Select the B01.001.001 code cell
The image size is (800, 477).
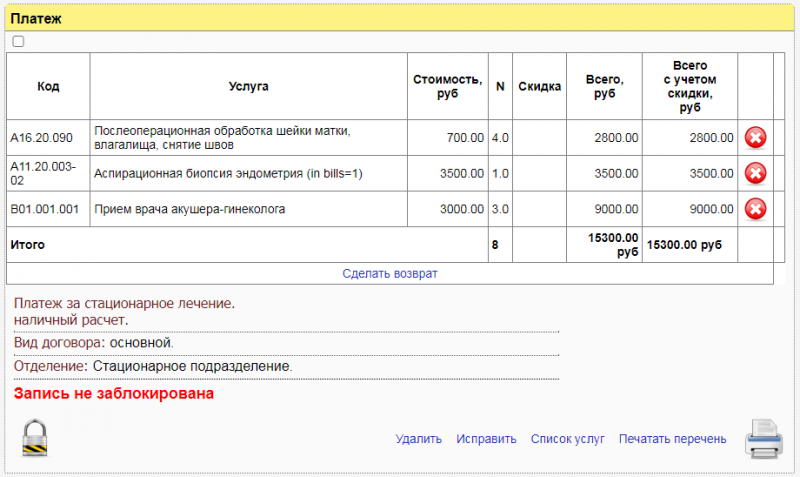click(x=44, y=209)
